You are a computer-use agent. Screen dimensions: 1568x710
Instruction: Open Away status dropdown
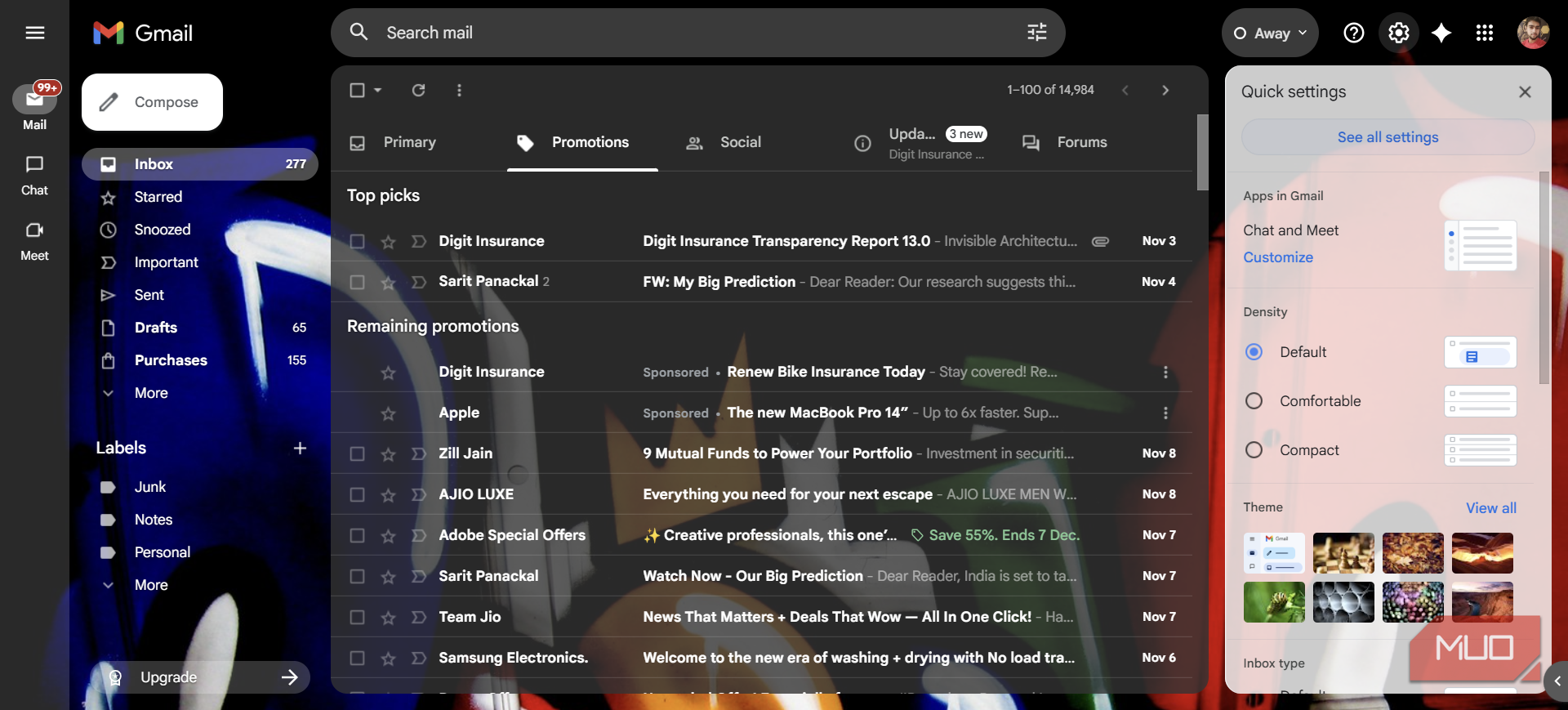click(x=1270, y=33)
